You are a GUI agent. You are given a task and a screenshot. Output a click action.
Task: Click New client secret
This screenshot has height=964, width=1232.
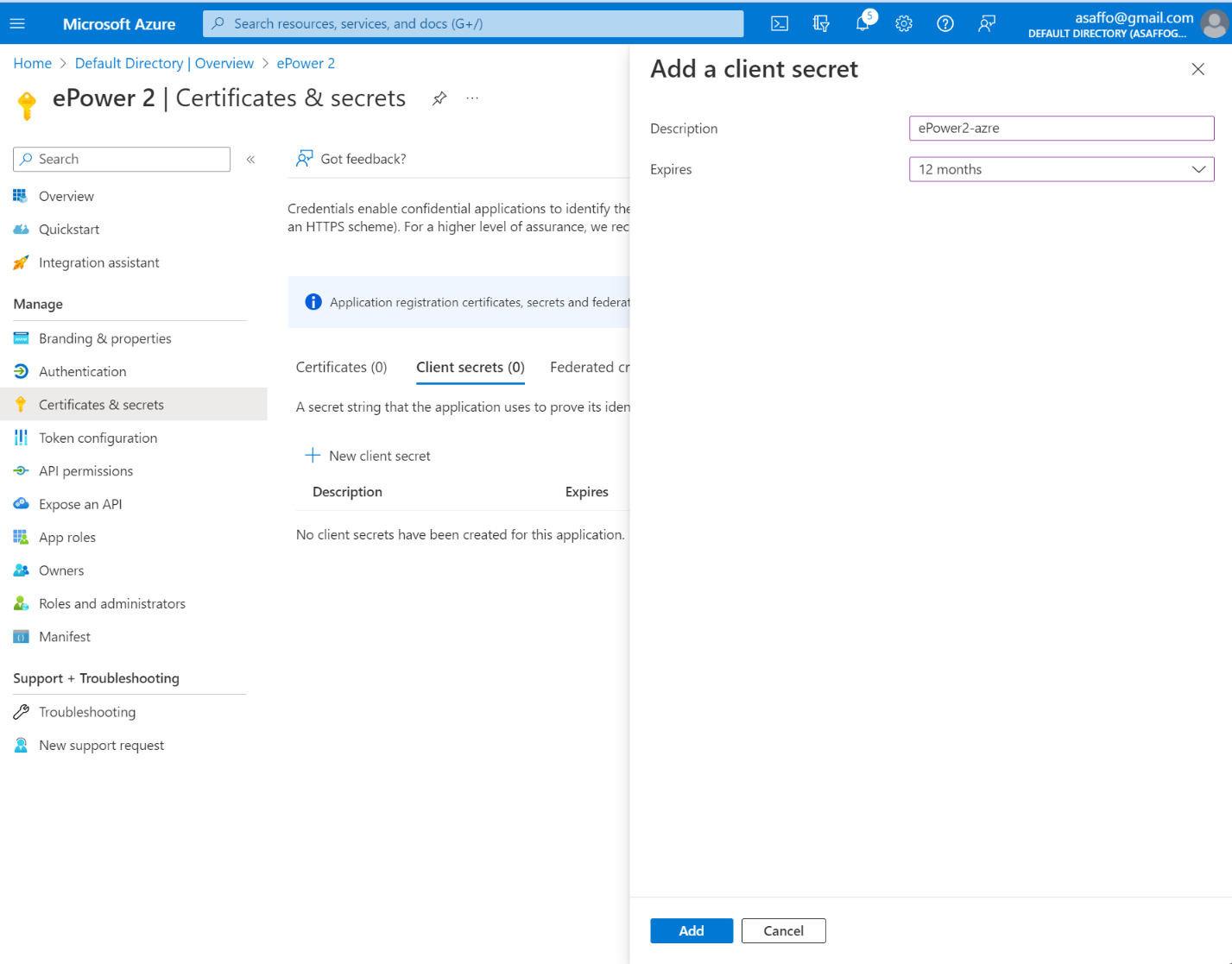(x=368, y=456)
